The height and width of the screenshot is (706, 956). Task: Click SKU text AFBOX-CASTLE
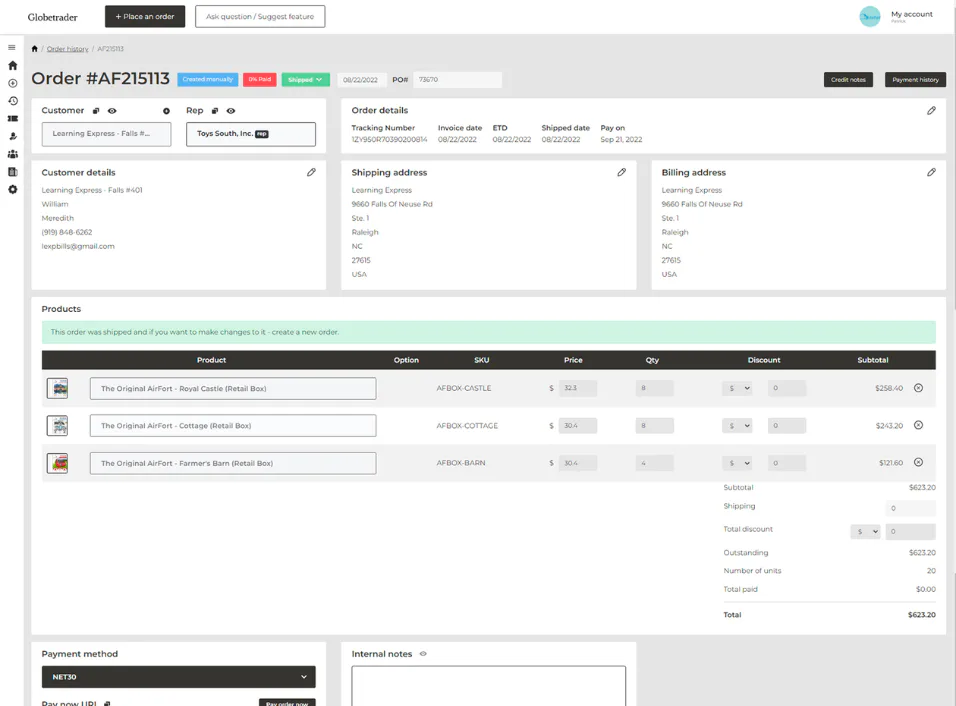pyautogui.click(x=463, y=388)
